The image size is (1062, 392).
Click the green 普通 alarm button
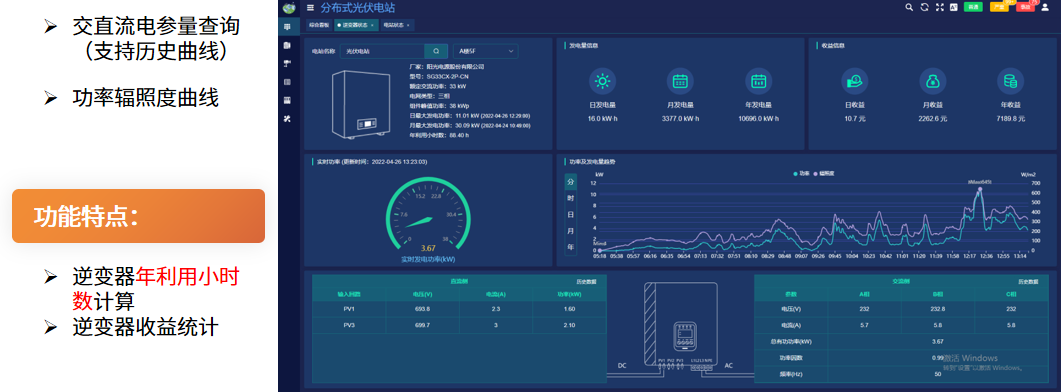tap(973, 7)
